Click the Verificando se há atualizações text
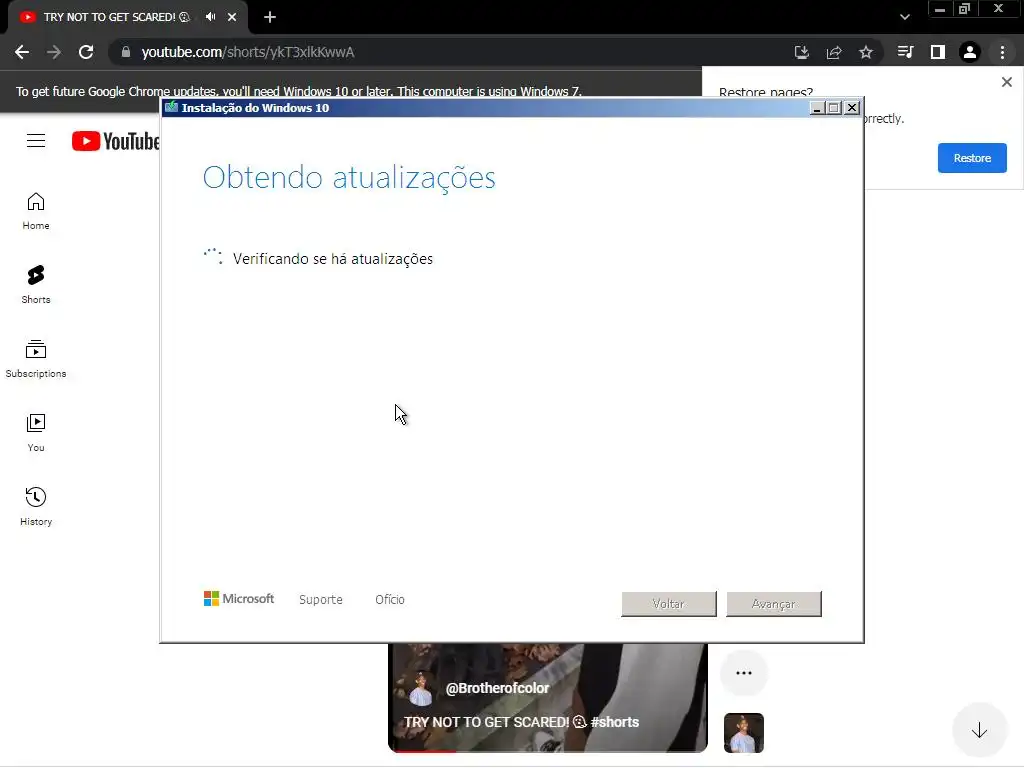The width and height of the screenshot is (1024, 768). pos(333,259)
